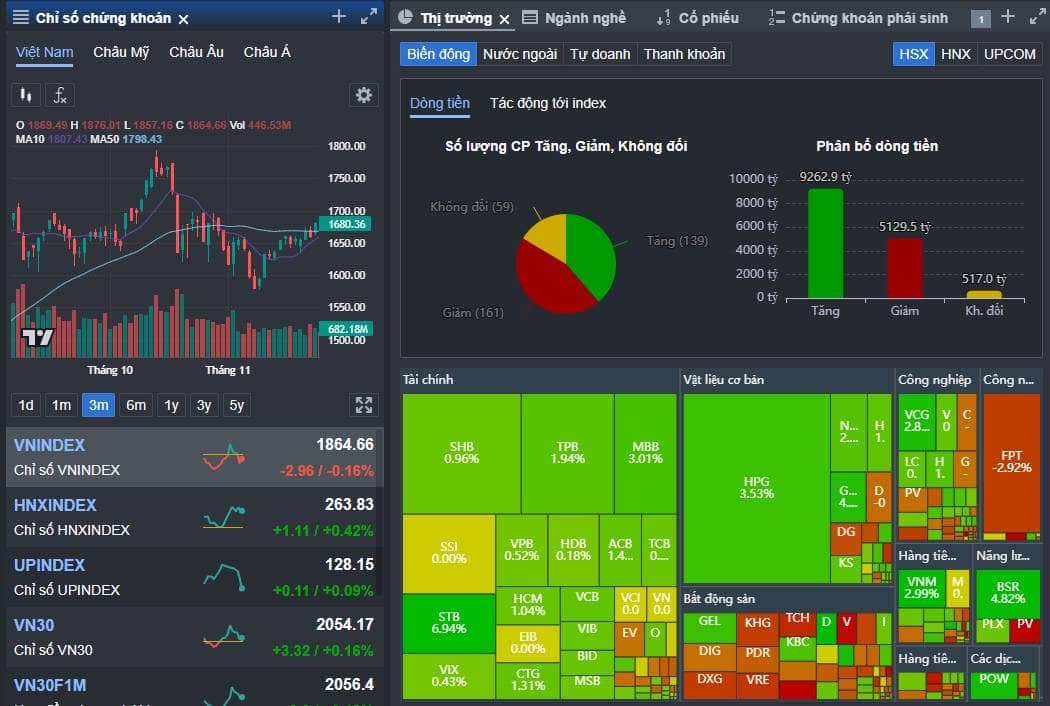Click the VPB 0.52% heatmap tile
1050x706 pixels.
click(522, 550)
